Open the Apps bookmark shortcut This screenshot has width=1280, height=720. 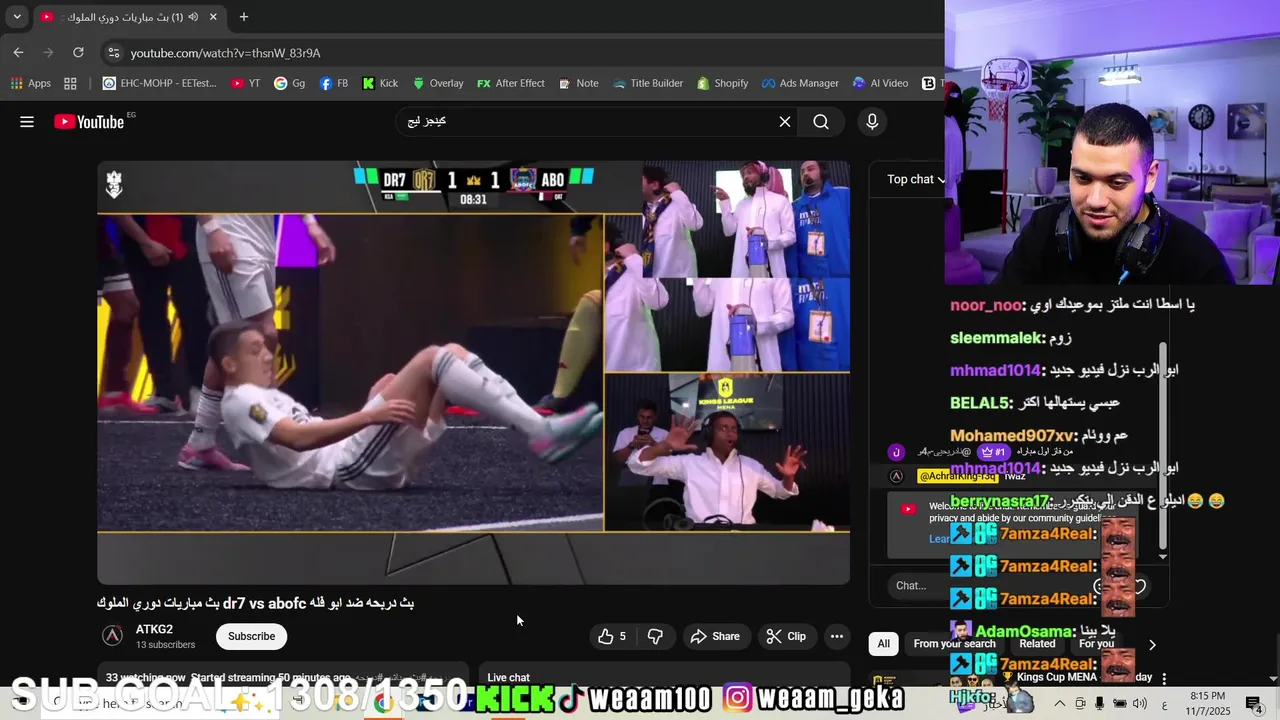tap(30, 83)
